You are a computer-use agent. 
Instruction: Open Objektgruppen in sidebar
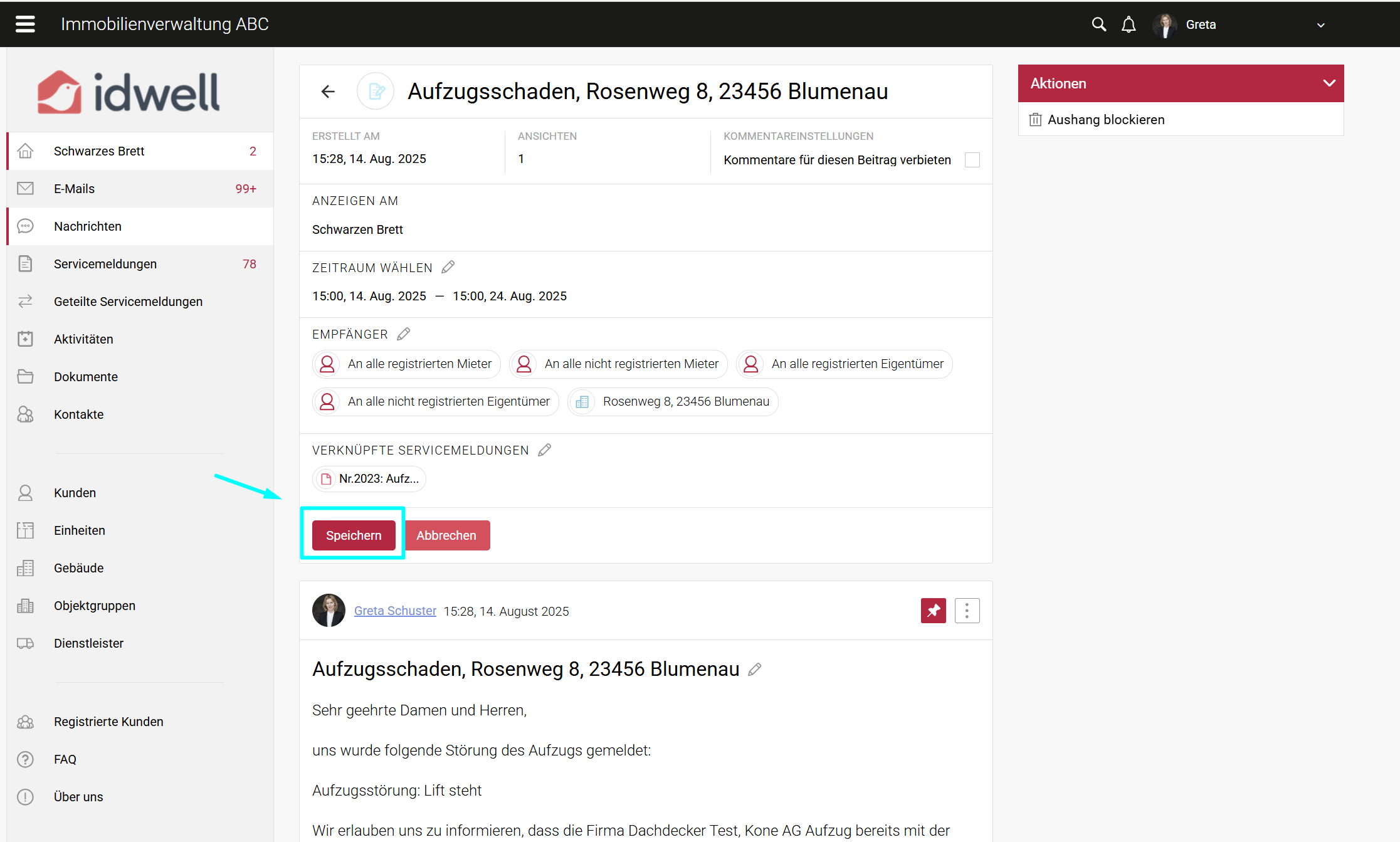point(140,606)
